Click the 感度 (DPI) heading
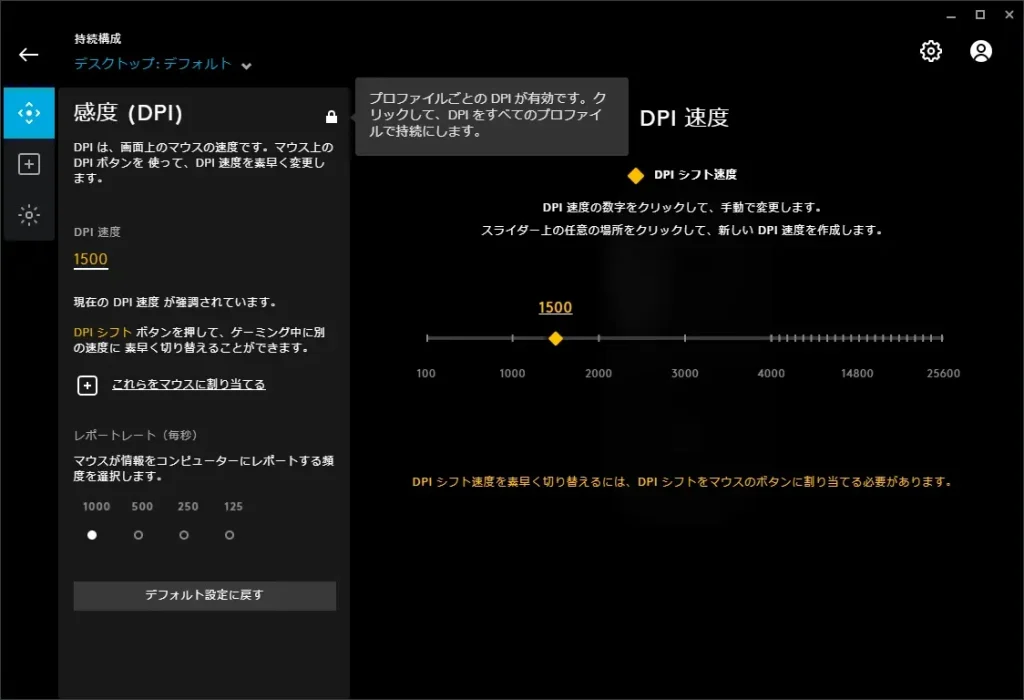The height and width of the screenshot is (700, 1024). pyautogui.click(x=127, y=113)
